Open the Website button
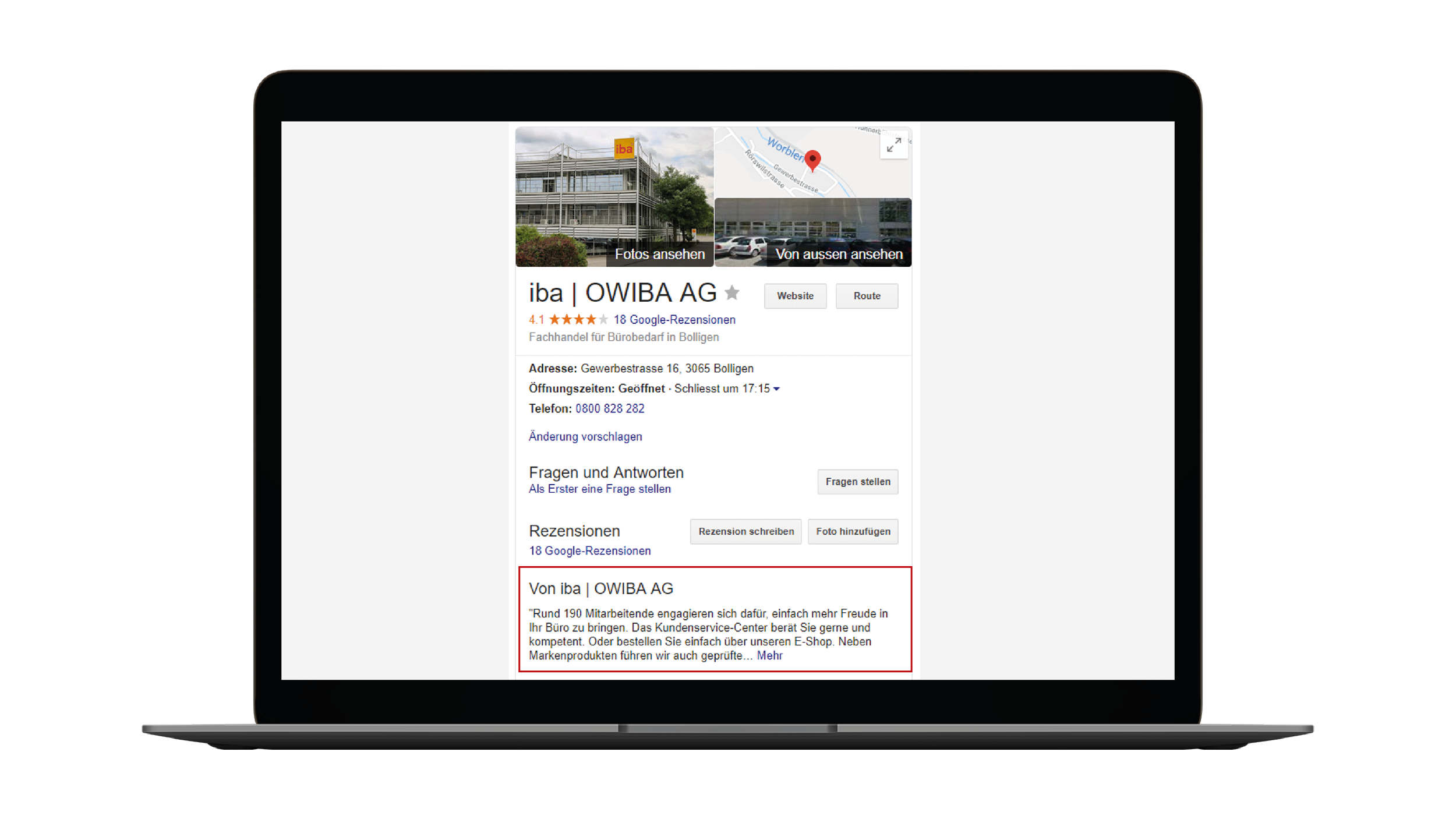This screenshot has width=1456, height=819. click(x=795, y=296)
